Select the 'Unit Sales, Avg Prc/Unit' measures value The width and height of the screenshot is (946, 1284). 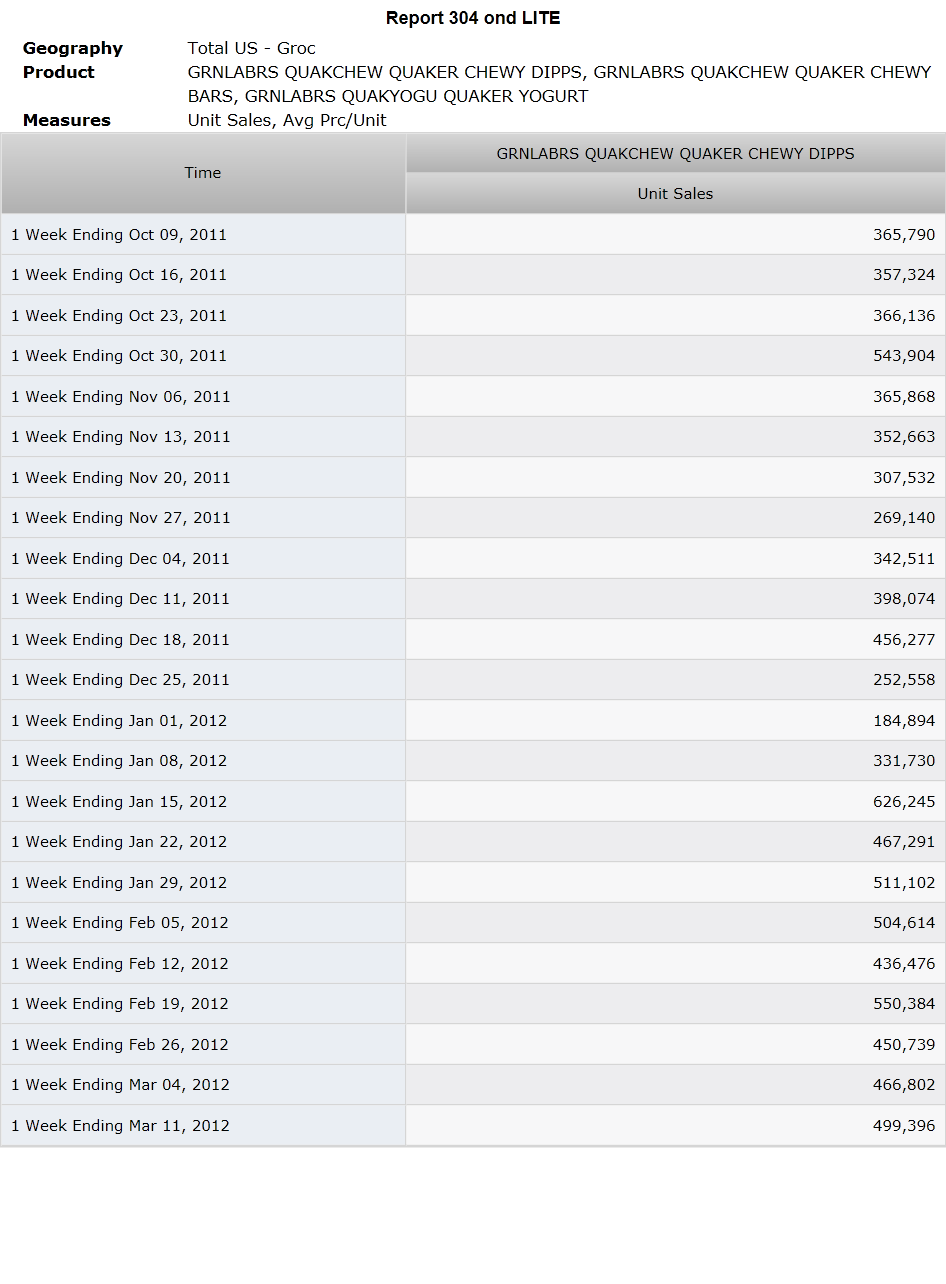(x=287, y=120)
